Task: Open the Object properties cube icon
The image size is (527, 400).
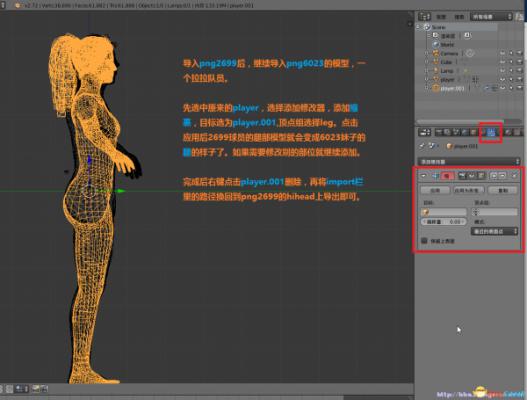Action: click(474, 132)
